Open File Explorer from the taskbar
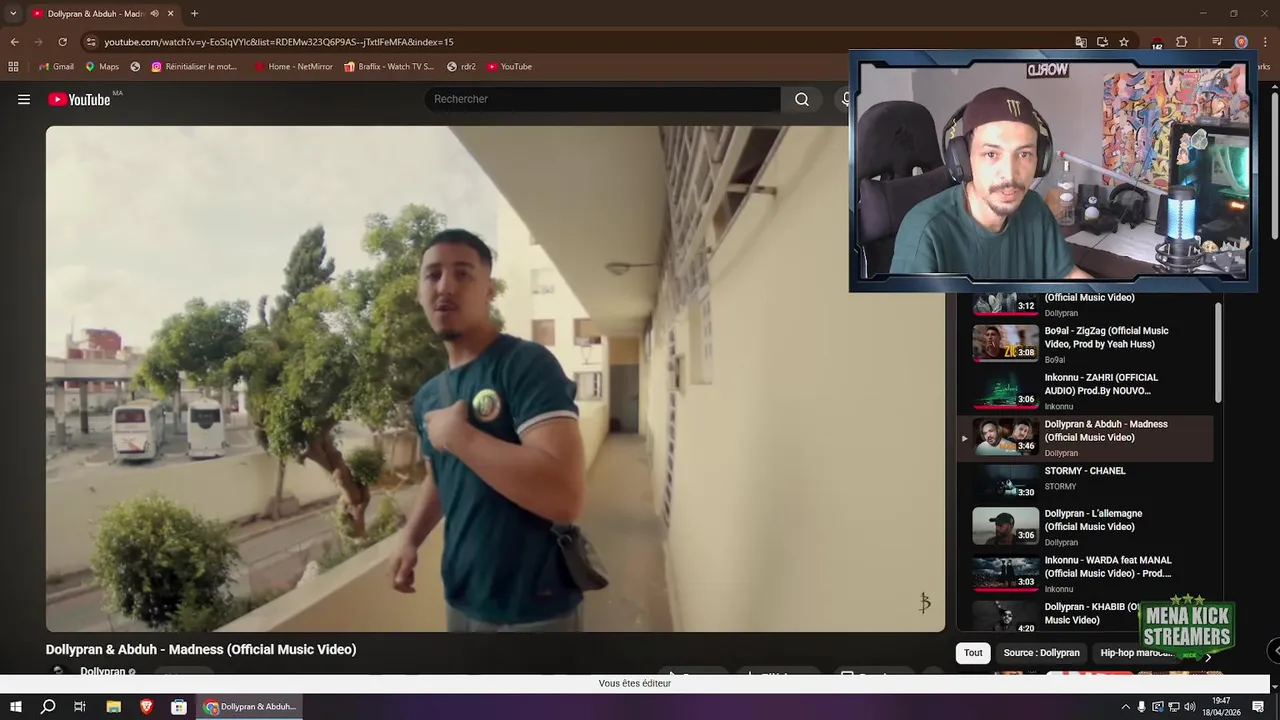1280x720 pixels. click(114, 707)
